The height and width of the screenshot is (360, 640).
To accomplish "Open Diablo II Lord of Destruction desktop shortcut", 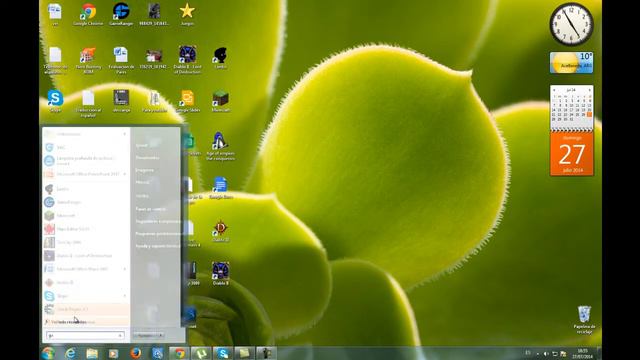I will [187, 60].
